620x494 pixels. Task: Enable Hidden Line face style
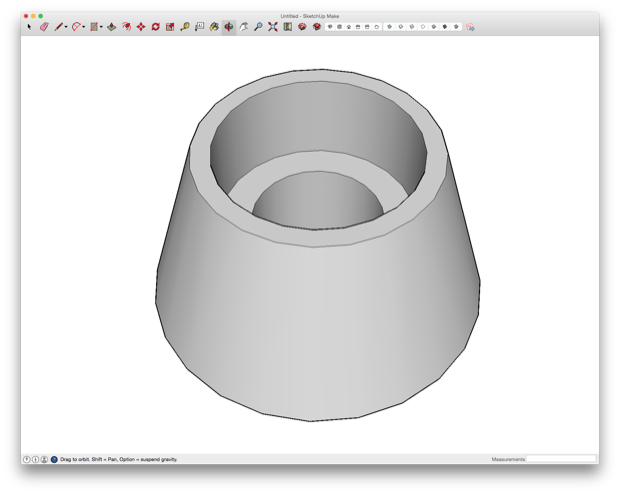point(423,27)
